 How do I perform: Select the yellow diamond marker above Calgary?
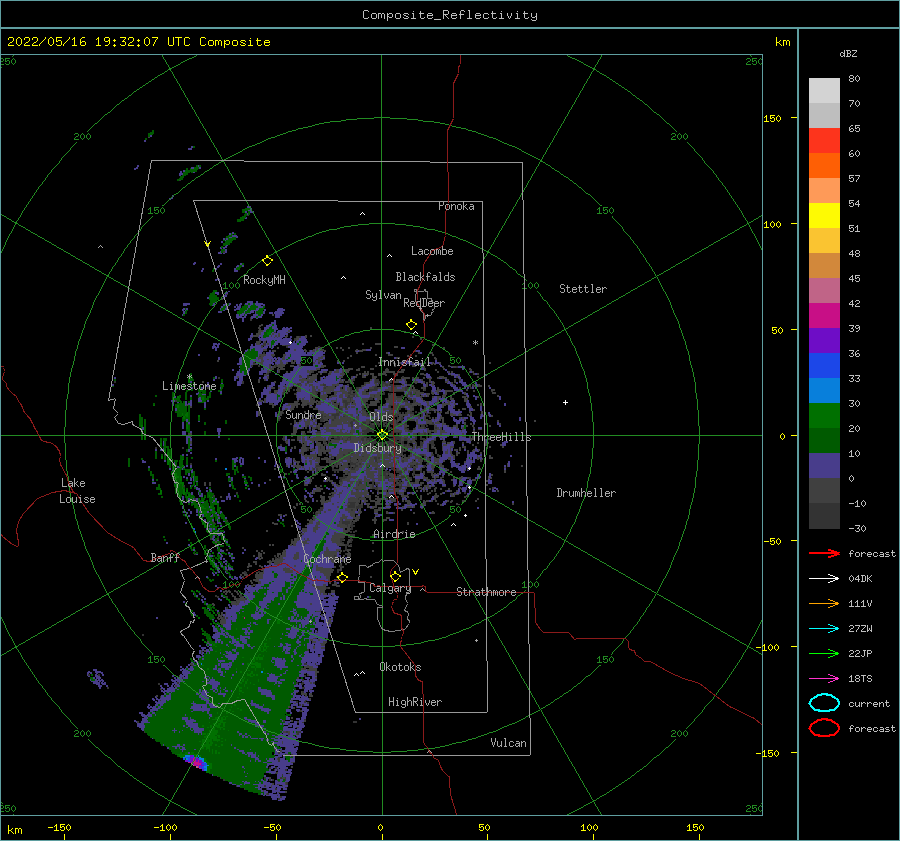point(395,576)
